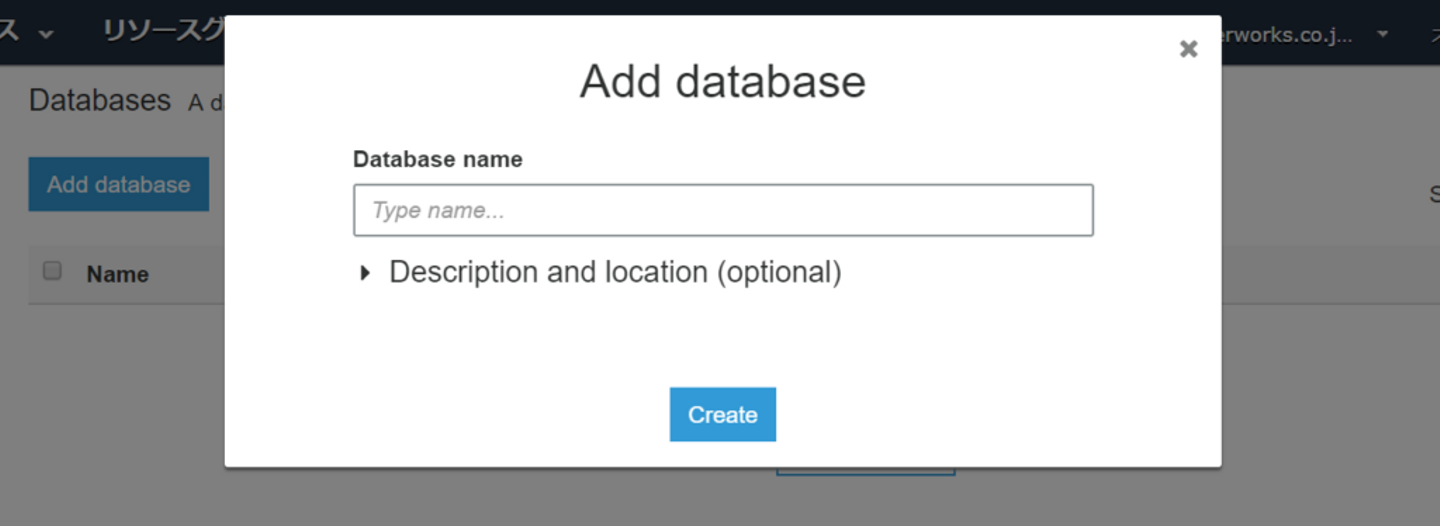
Task: Click the Create button
Action: [722, 414]
